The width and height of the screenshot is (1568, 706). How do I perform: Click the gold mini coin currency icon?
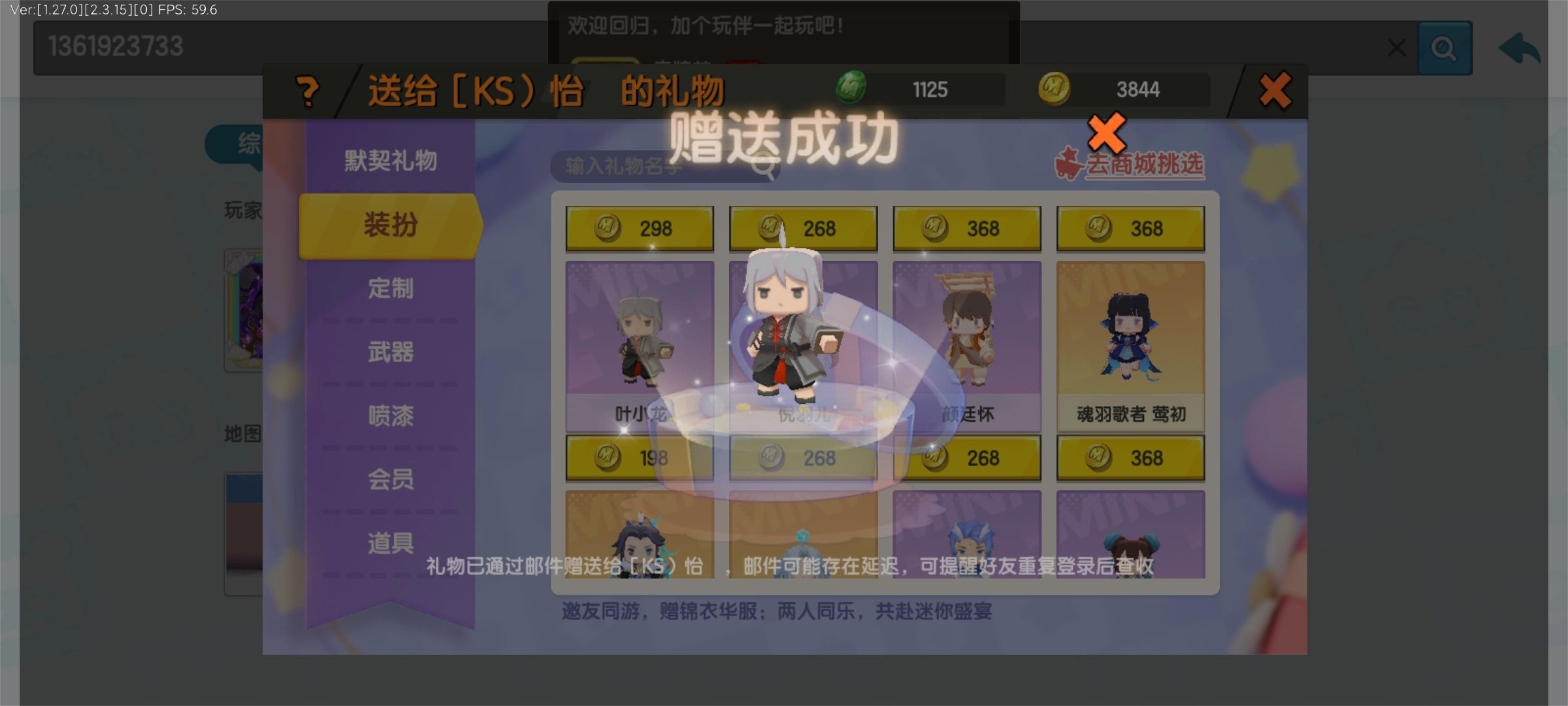[1054, 88]
